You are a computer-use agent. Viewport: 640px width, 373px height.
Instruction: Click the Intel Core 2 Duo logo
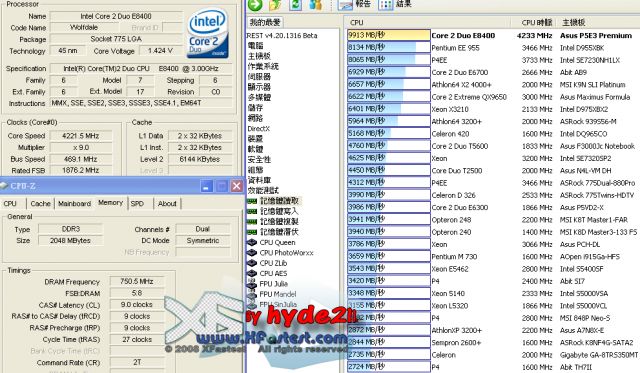[x=208, y=33]
